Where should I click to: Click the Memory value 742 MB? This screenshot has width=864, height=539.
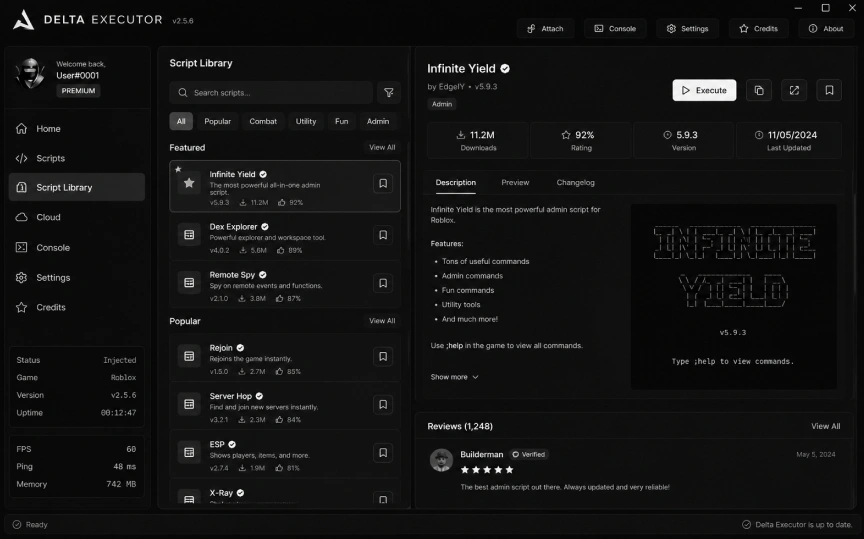(121, 484)
